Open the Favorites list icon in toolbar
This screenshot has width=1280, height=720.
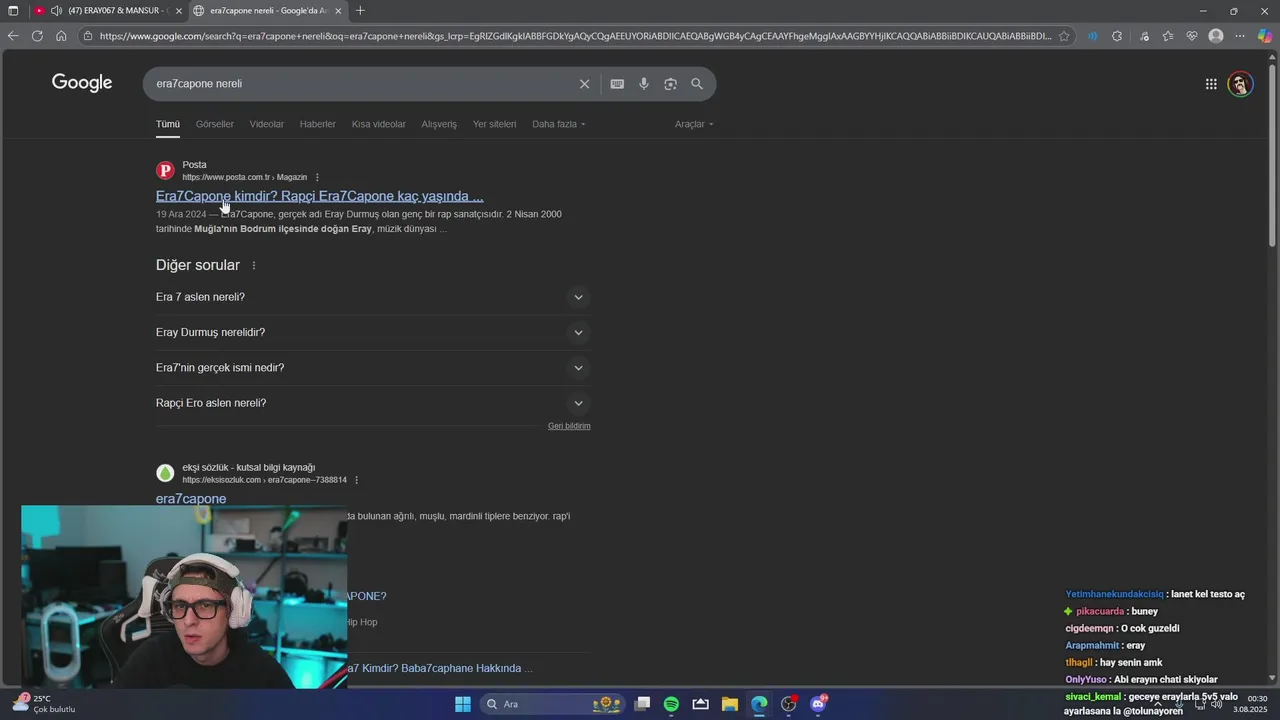click(x=1168, y=36)
